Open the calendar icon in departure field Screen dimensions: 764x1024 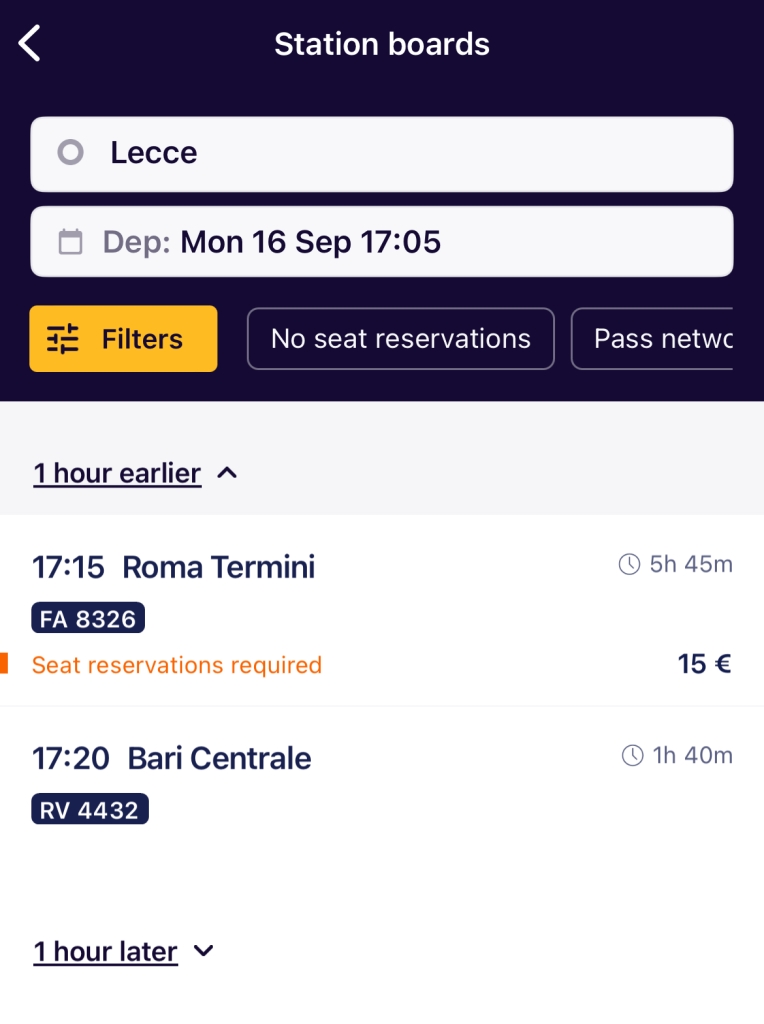pos(71,242)
